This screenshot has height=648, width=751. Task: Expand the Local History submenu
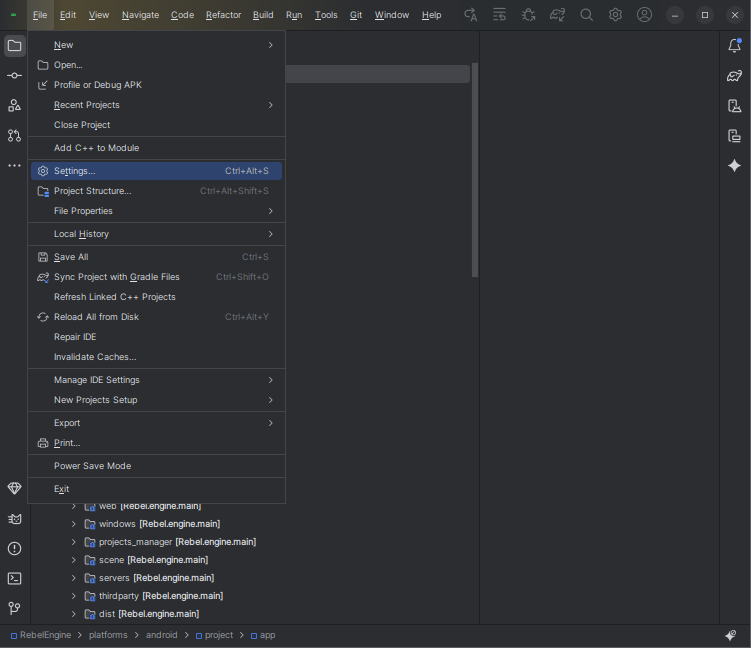[x=156, y=234]
